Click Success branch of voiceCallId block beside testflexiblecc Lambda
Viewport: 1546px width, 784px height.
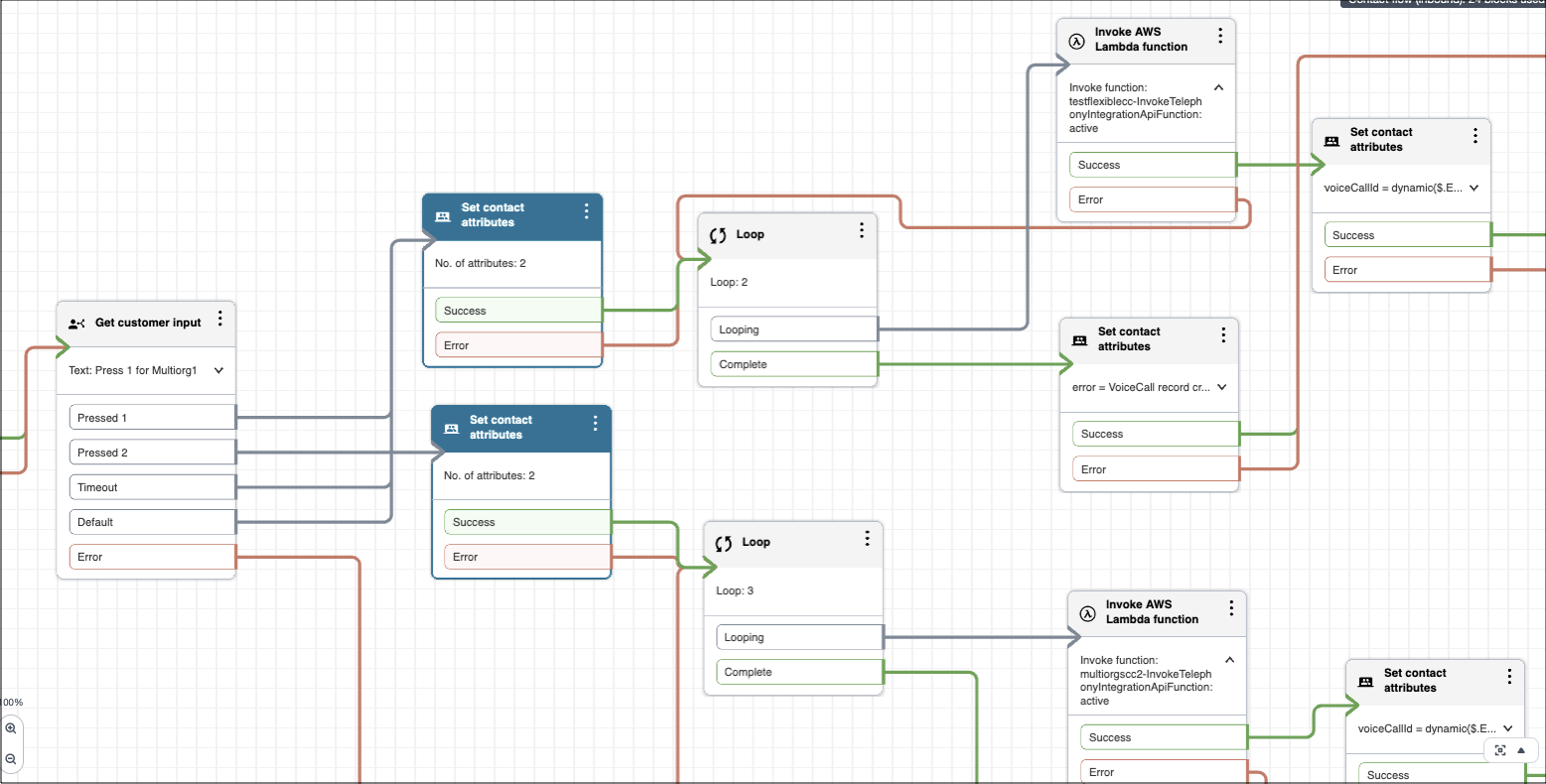pos(1408,235)
